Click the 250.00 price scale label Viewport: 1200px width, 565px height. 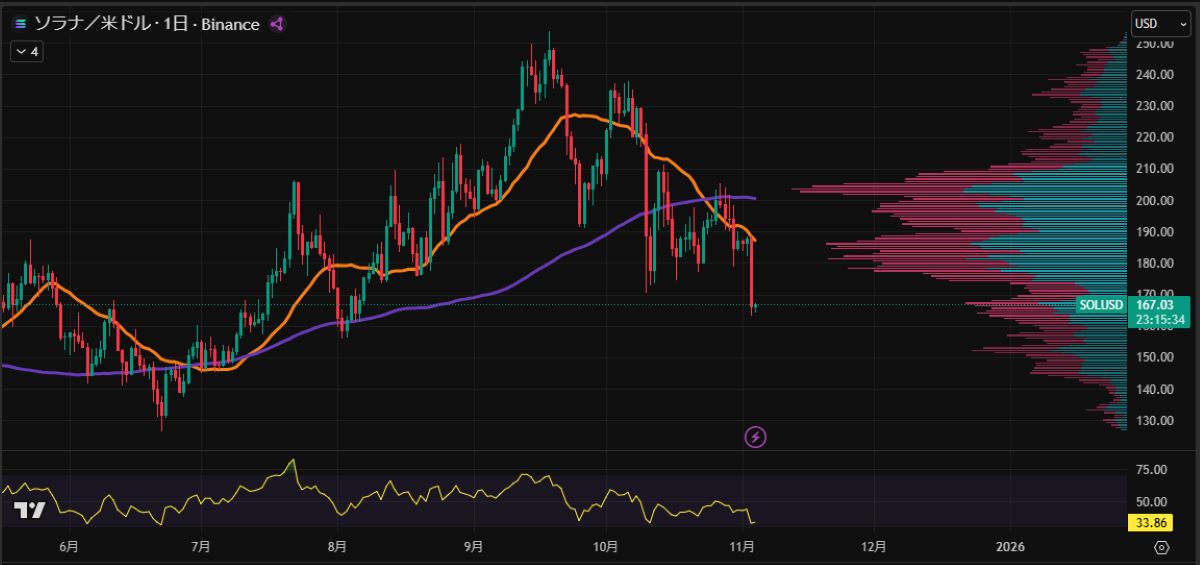[1153, 44]
